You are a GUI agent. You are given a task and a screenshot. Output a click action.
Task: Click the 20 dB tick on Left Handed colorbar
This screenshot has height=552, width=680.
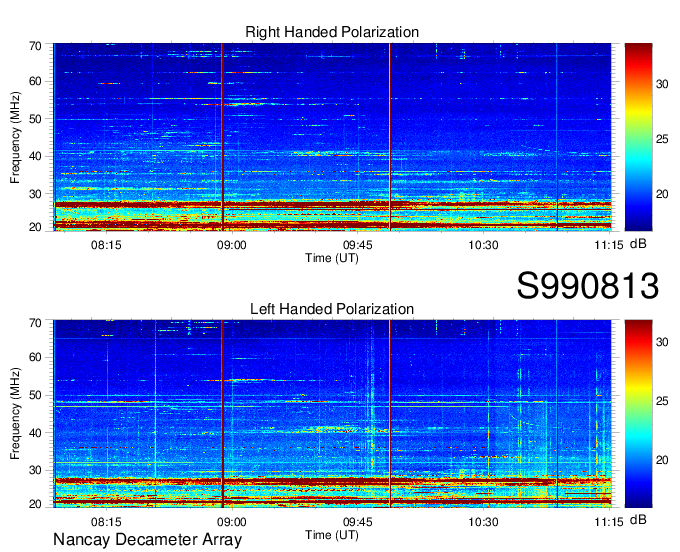tap(662, 460)
